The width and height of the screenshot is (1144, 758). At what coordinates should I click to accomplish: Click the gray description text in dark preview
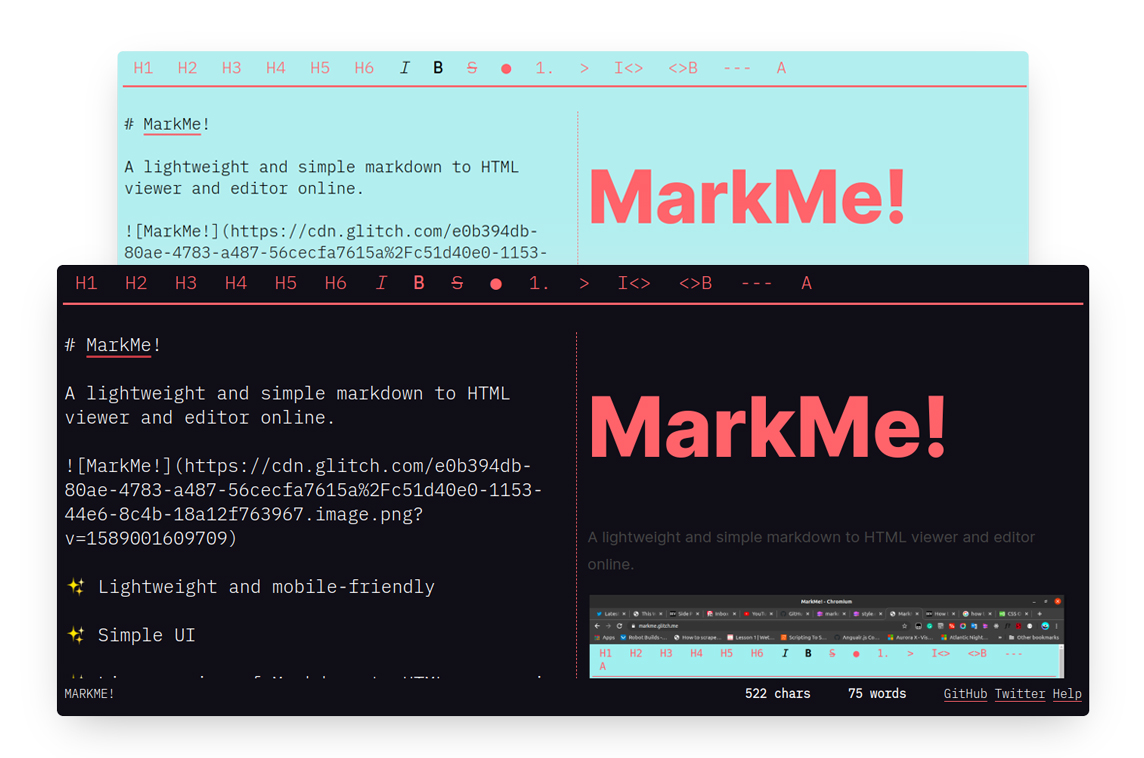pyautogui.click(x=811, y=550)
